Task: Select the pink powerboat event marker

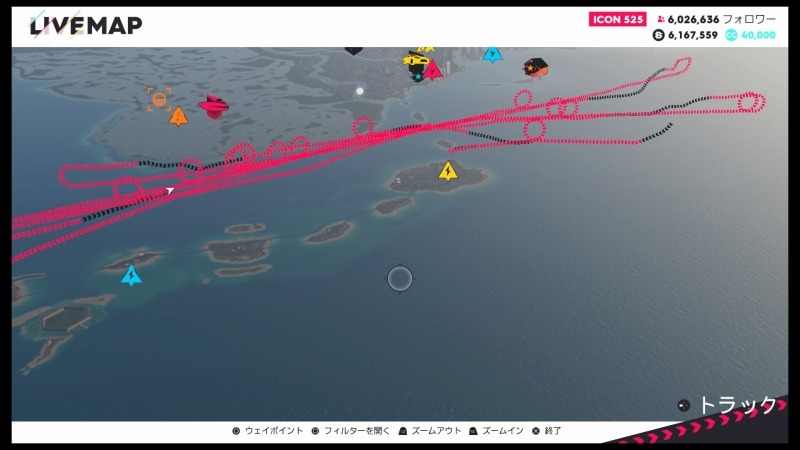Action: [214, 106]
